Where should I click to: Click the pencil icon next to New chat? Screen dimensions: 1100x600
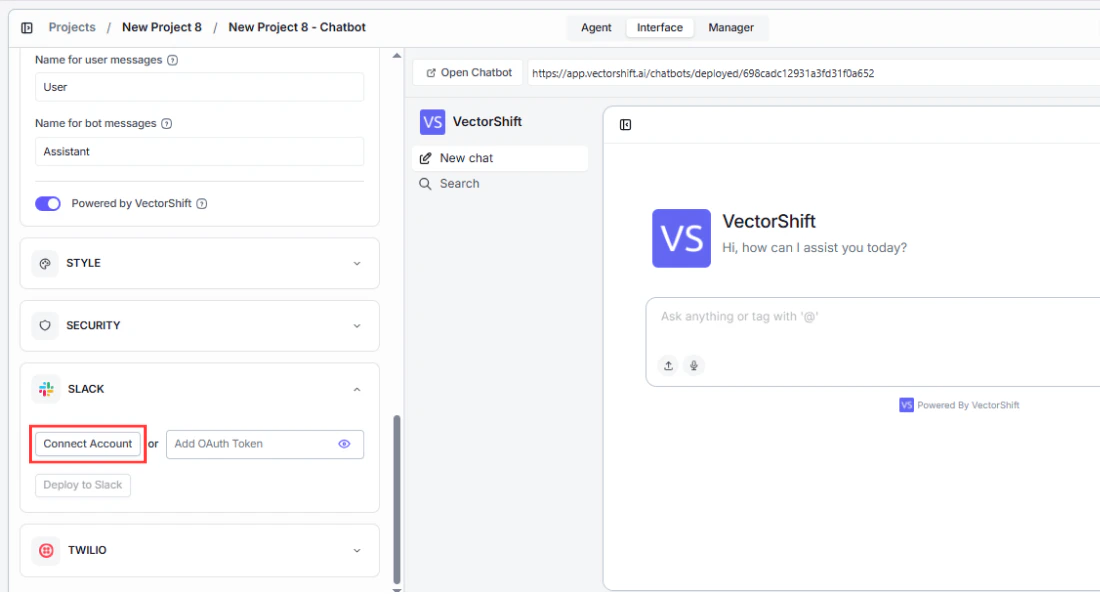(425, 159)
